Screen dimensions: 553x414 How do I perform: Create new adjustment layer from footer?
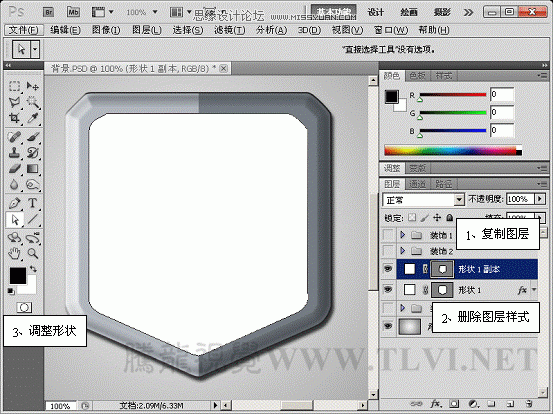point(473,403)
